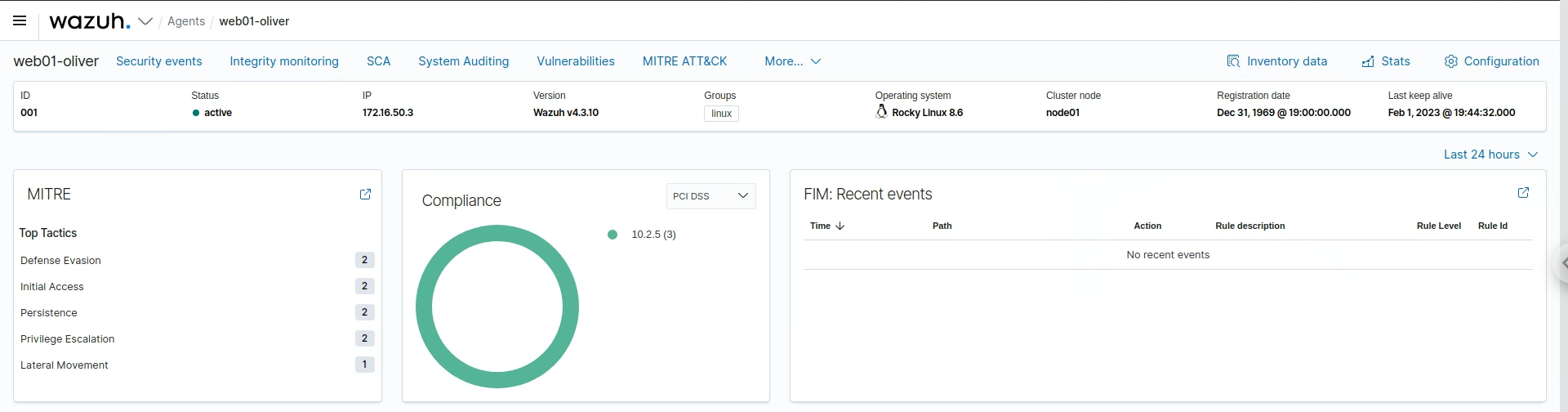Select Persistence tactic
1568x412 pixels.
point(49,313)
